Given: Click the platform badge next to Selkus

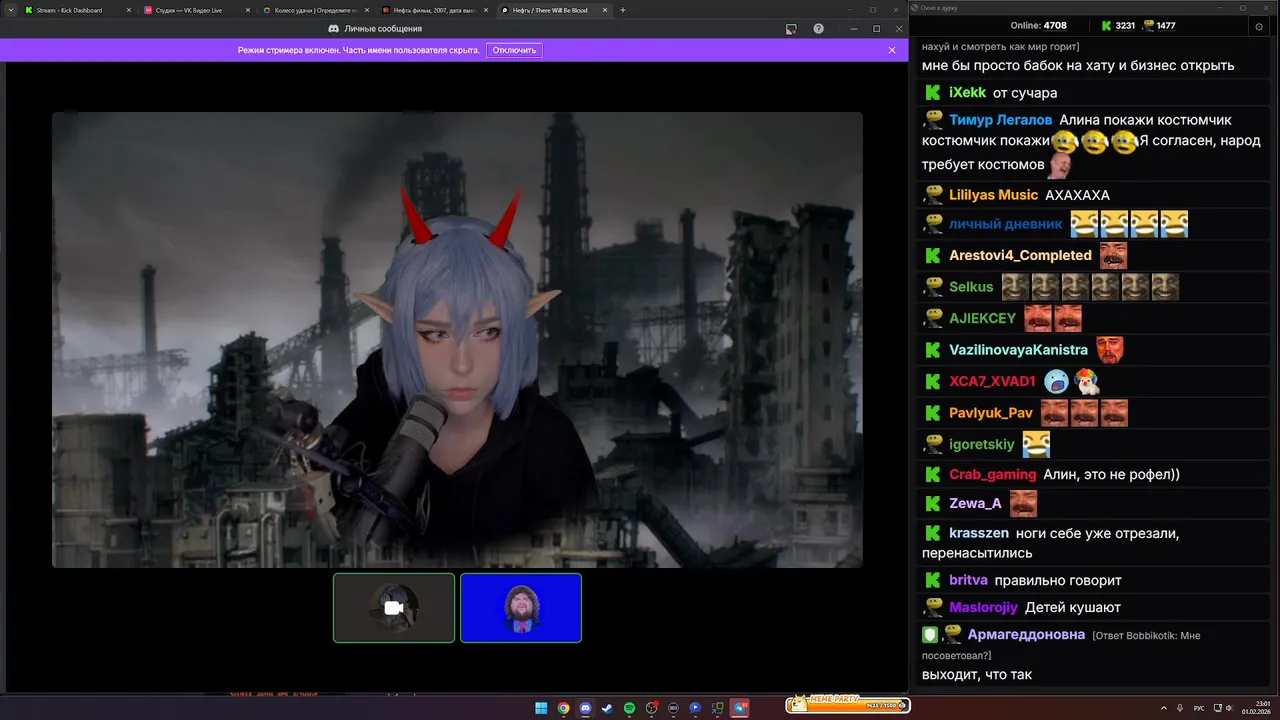Looking at the screenshot, I should [933, 286].
